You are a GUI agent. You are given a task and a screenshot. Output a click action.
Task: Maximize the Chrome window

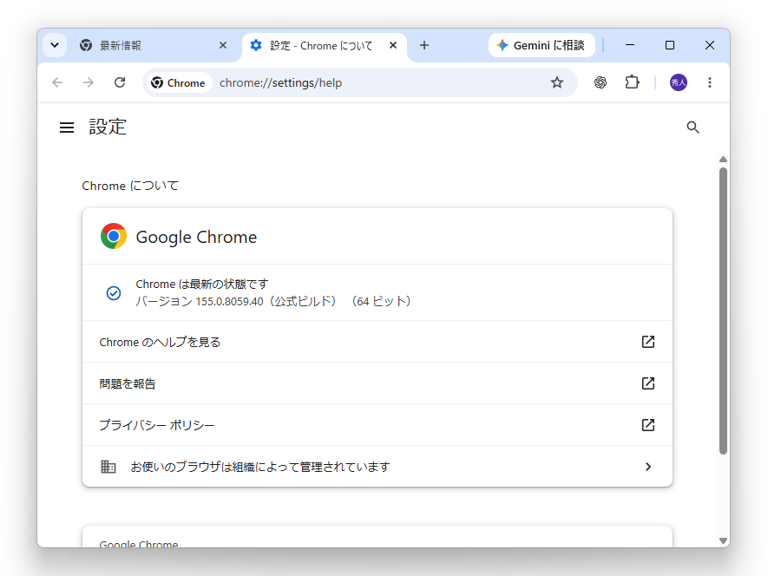[x=670, y=45]
